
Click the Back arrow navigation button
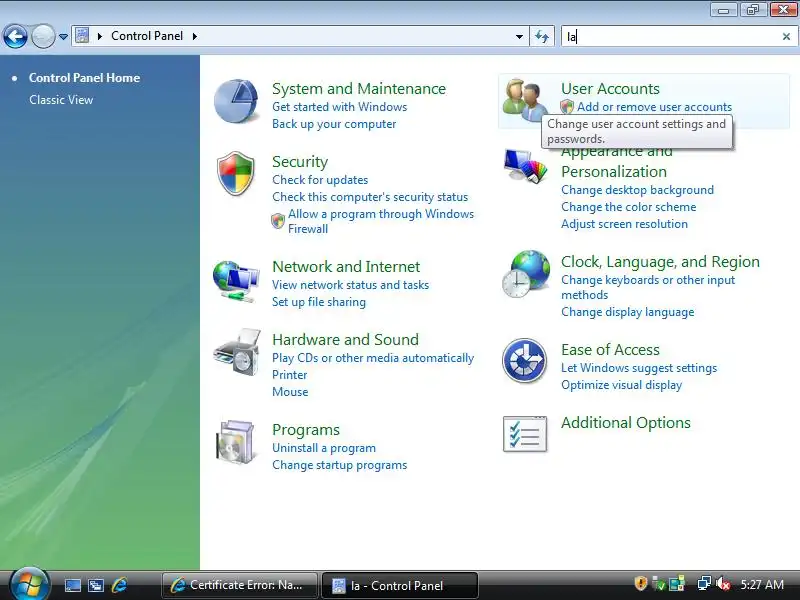coord(15,36)
